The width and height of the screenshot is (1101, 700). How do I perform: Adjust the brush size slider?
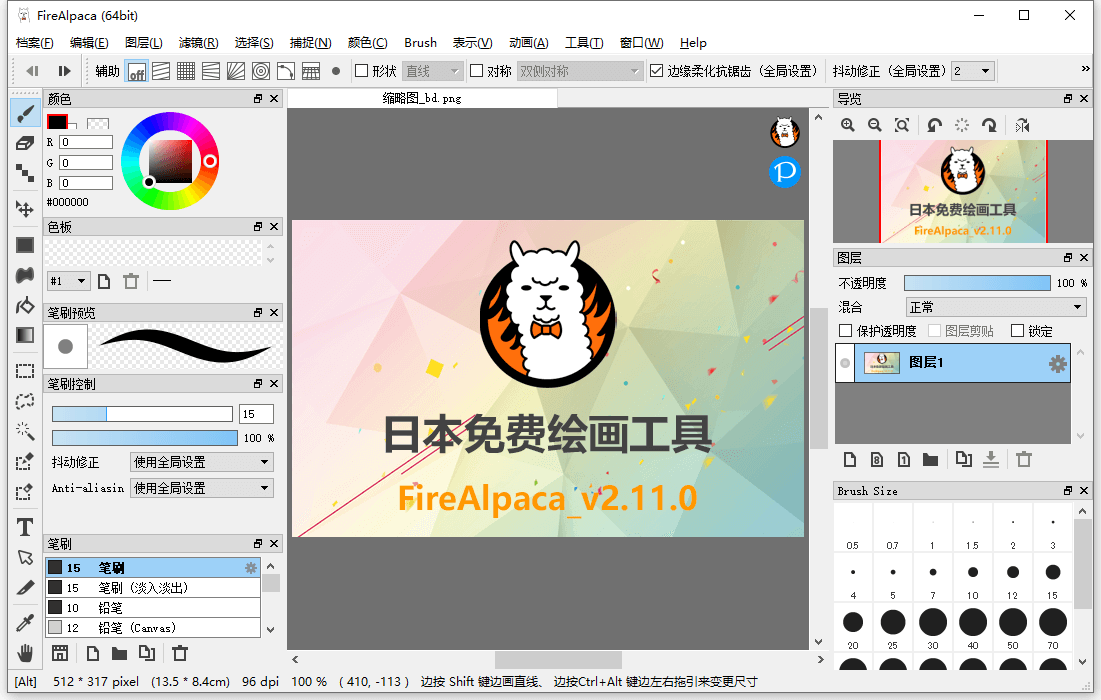pyautogui.click(x=143, y=414)
